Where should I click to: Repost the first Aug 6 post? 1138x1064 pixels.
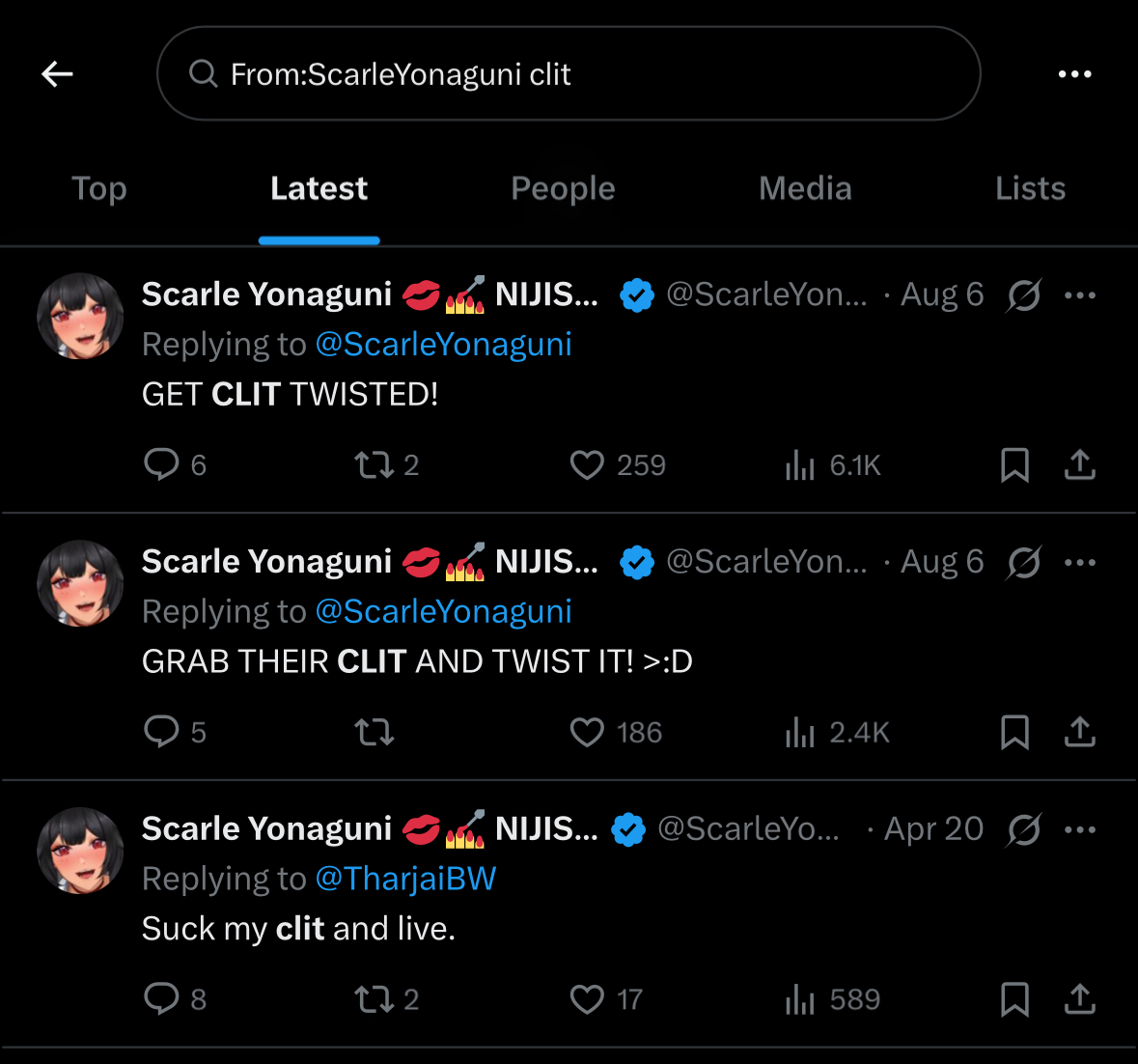coord(375,464)
